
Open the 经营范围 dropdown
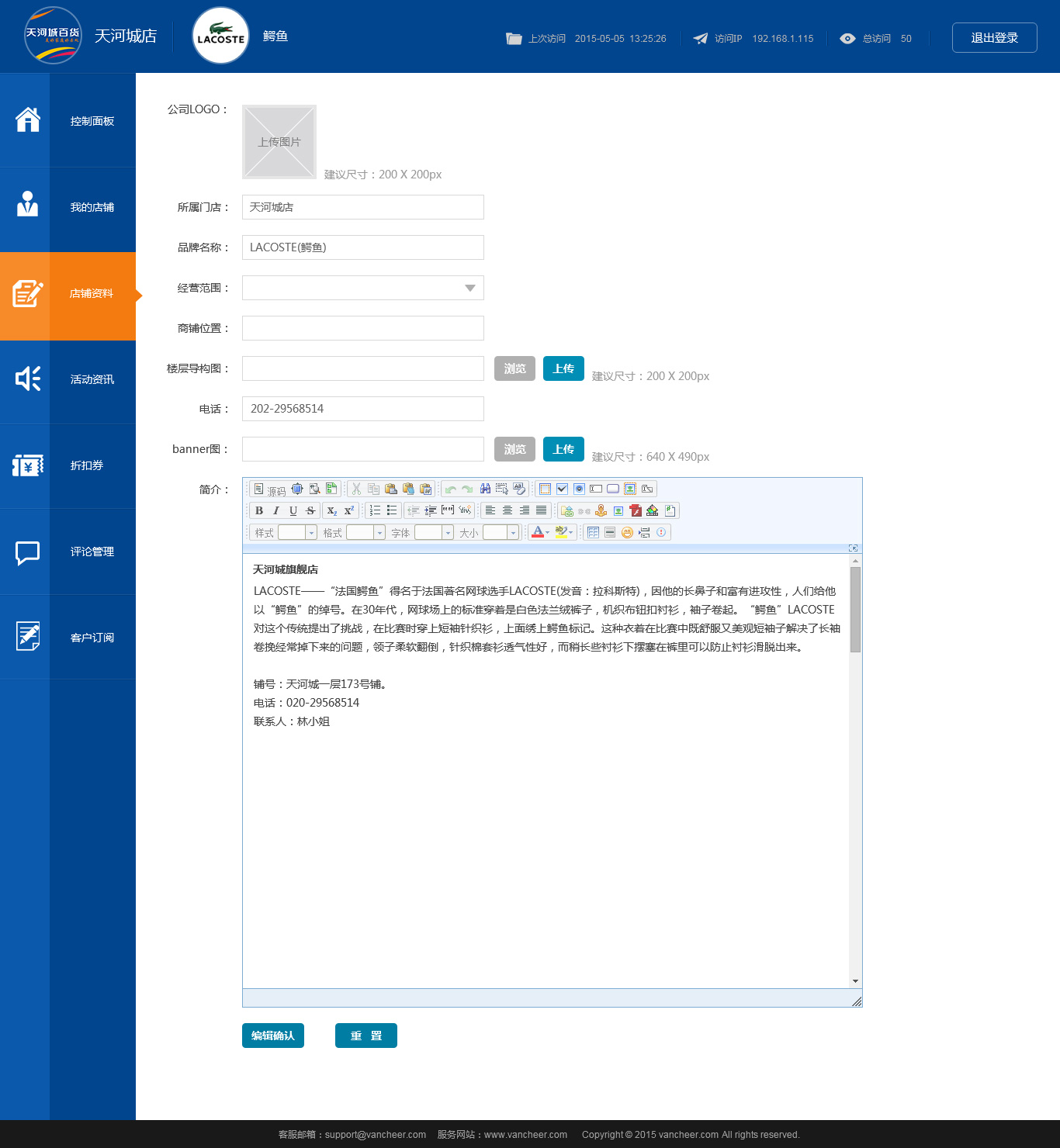(363, 288)
